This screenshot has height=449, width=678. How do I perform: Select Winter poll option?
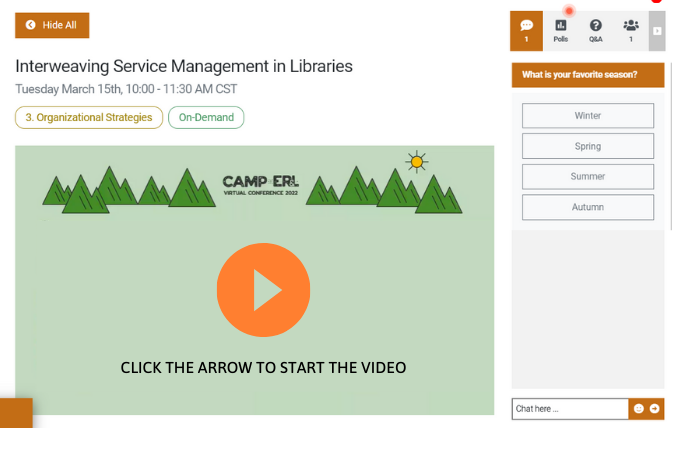click(587, 116)
